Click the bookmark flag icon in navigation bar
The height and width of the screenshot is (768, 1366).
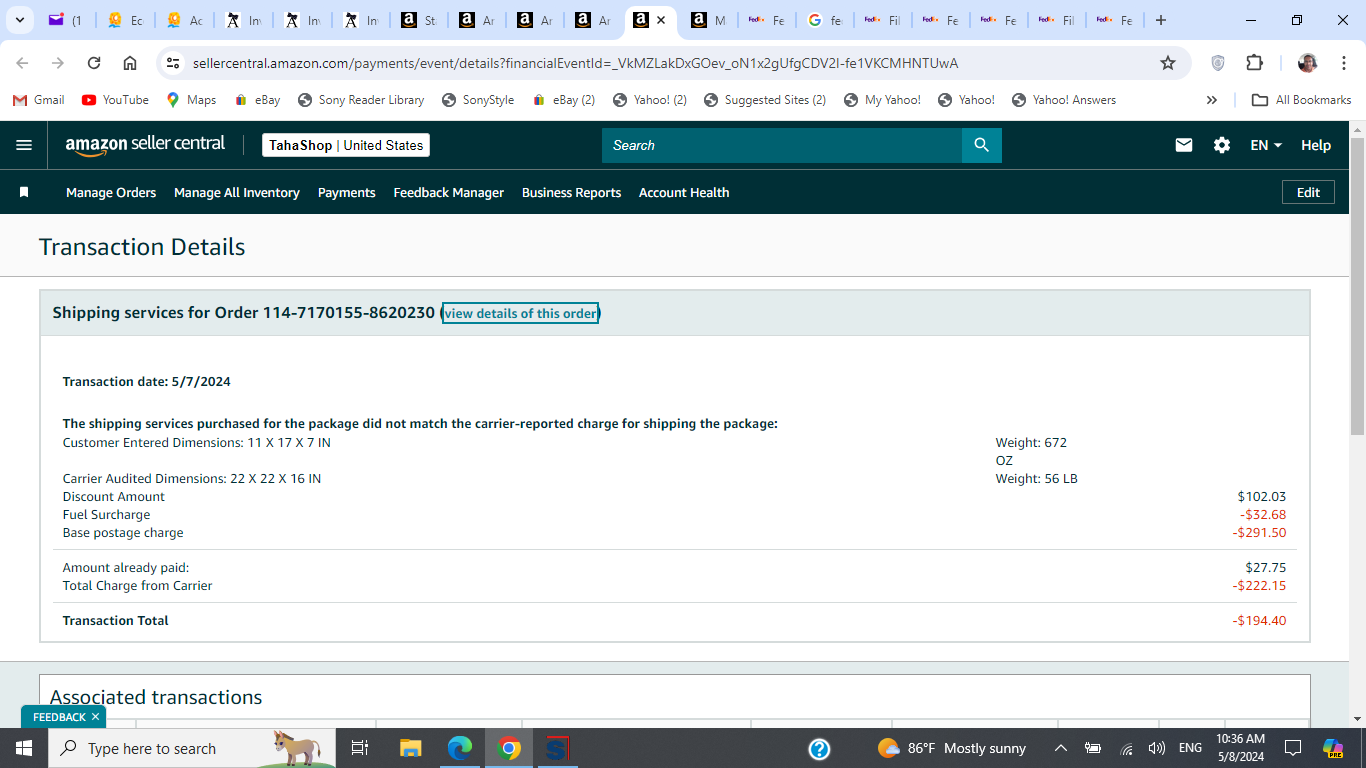pos(24,192)
